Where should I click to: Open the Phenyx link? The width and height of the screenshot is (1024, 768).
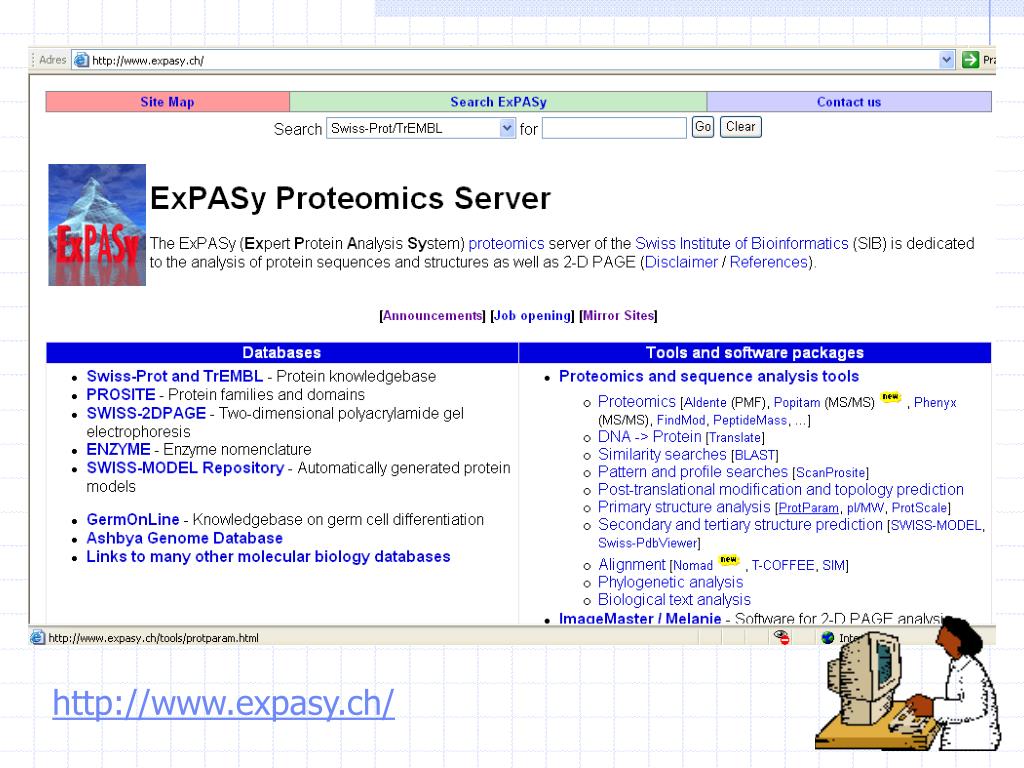tap(935, 403)
